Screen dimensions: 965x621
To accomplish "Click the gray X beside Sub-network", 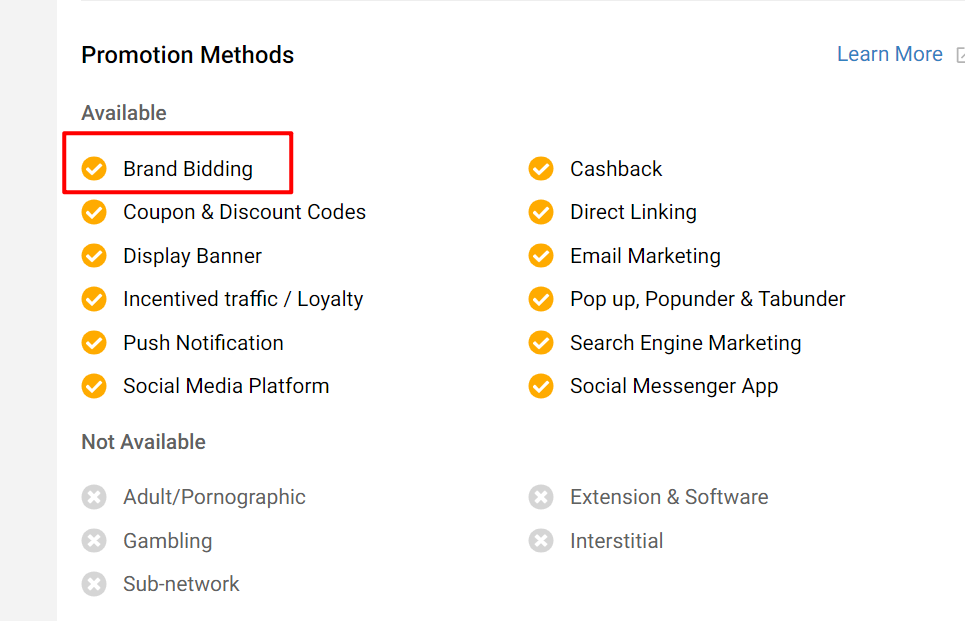I will point(94,584).
